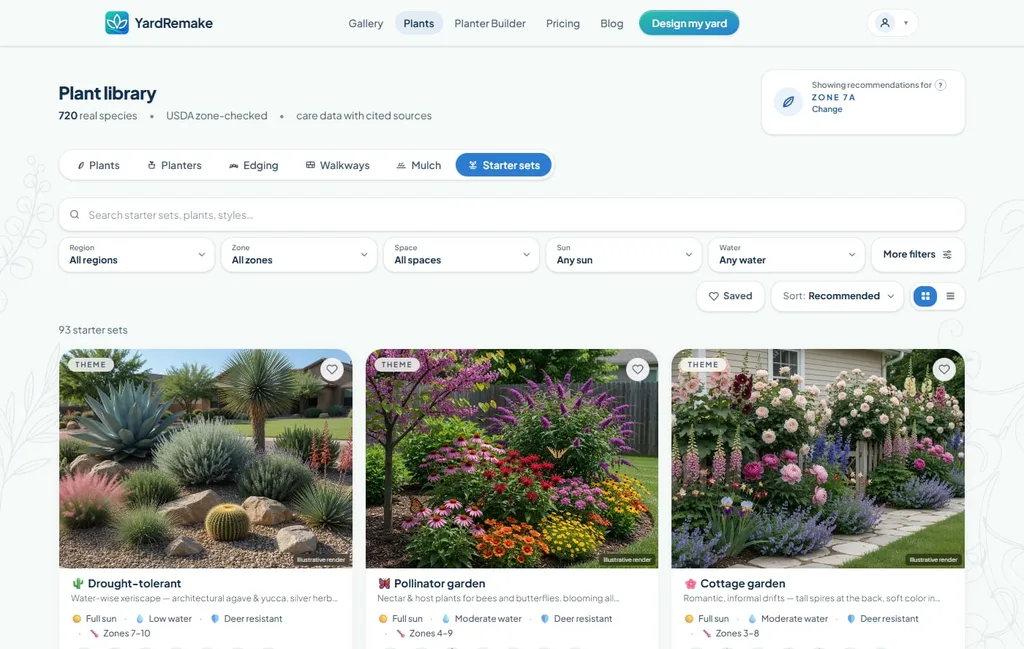1024x649 pixels.
Task: Favorite the Pollinator garden set heart
Action: click(x=637, y=370)
